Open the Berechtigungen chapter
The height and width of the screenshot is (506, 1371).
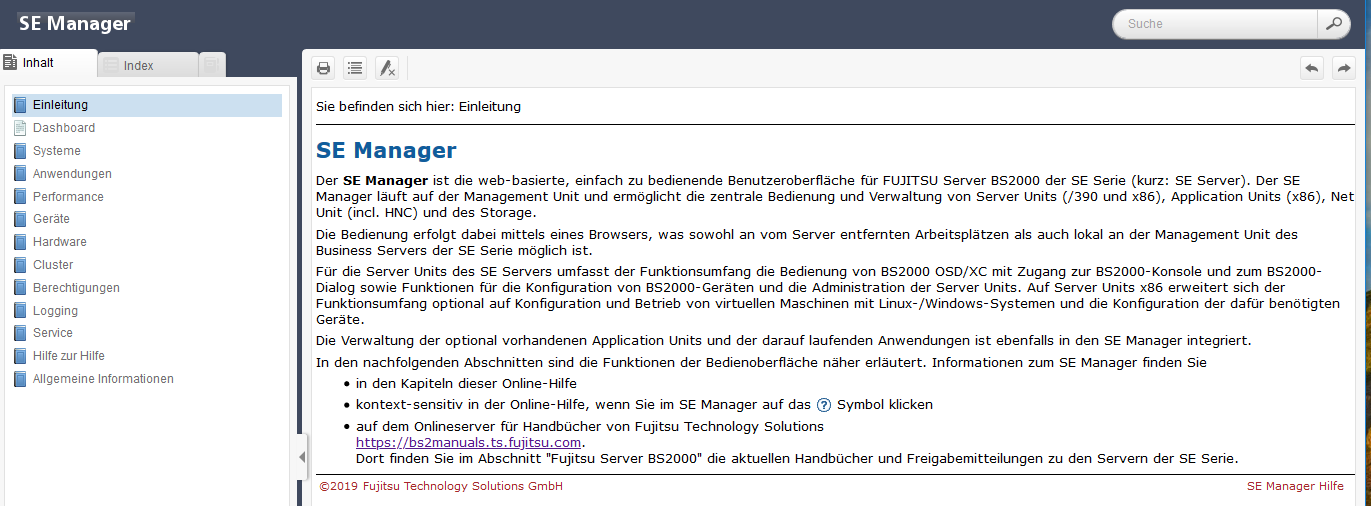[76, 288]
